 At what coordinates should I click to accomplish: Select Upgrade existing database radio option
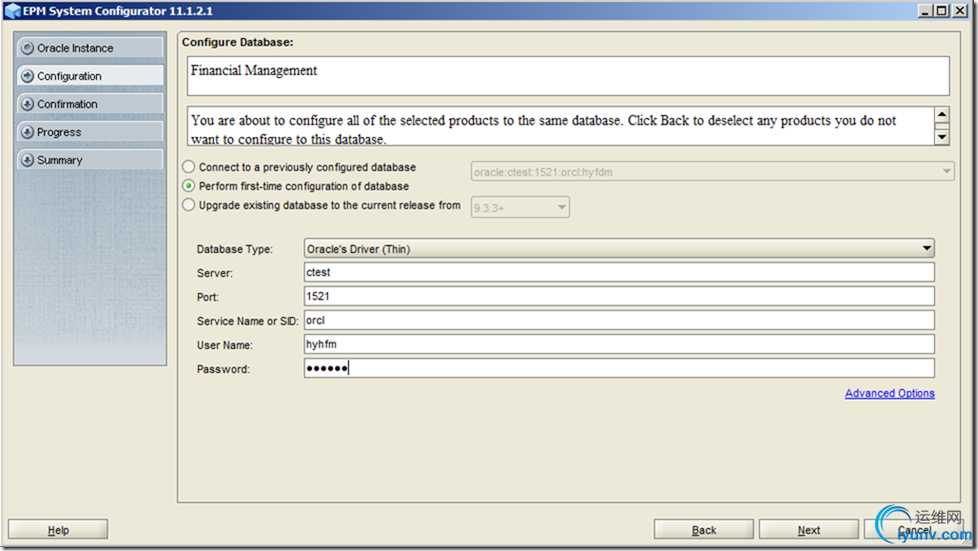click(188, 205)
